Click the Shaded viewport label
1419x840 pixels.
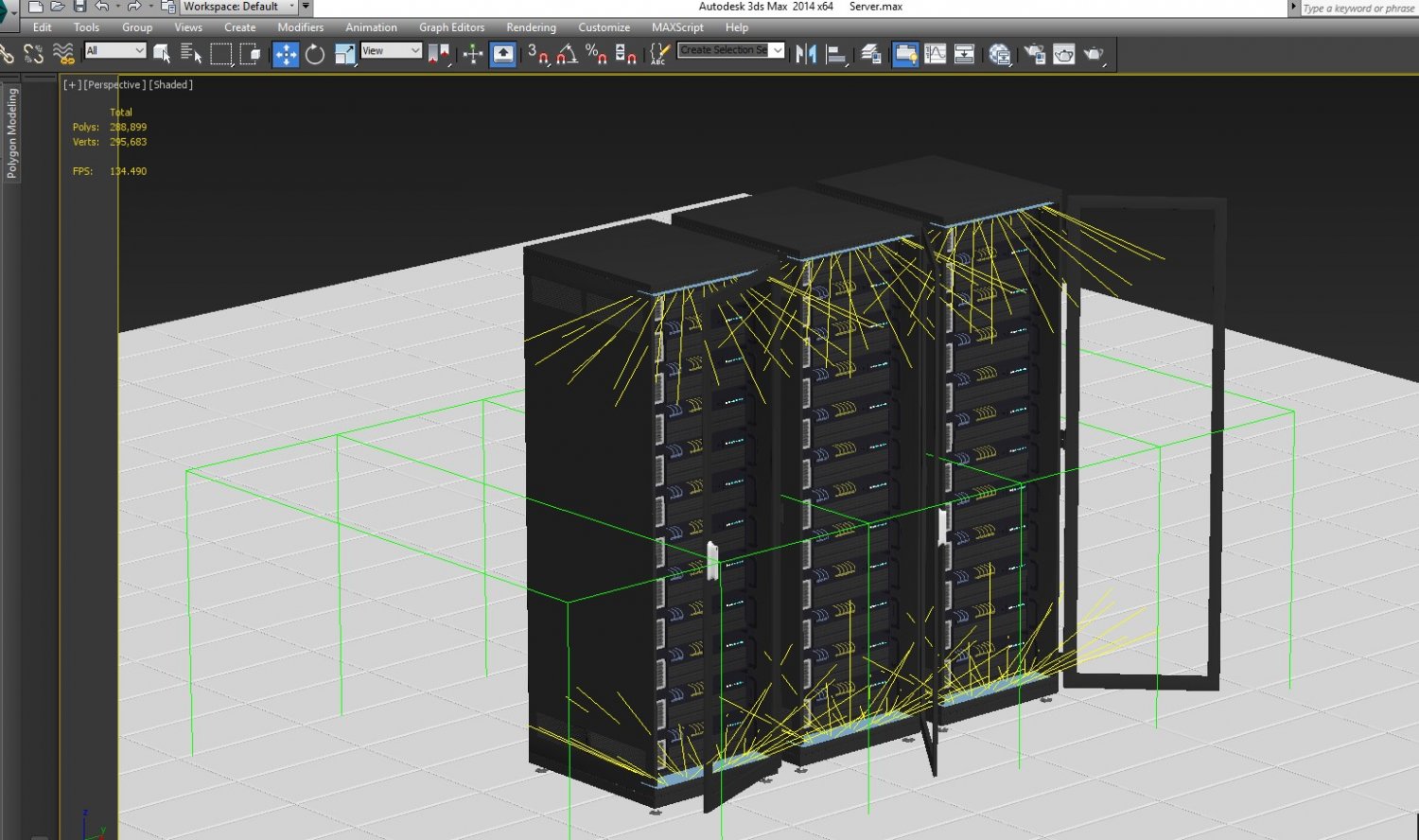pyautogui.click(x=171, y=85)
